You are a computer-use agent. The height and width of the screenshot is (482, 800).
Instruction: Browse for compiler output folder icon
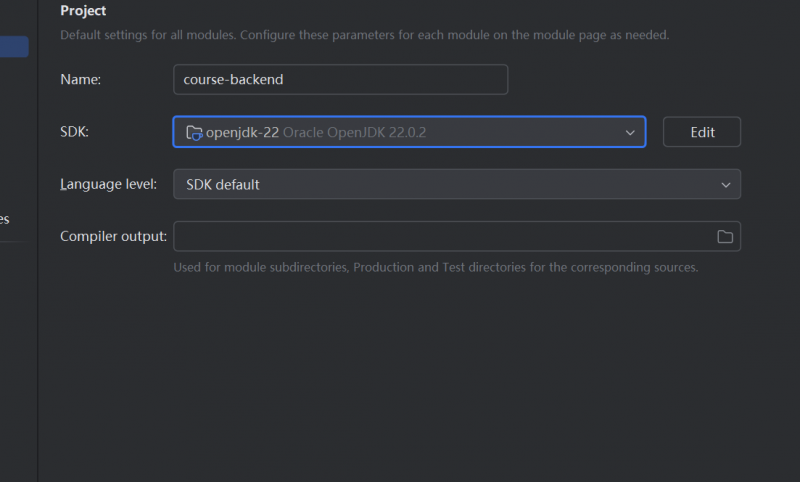[725, 237]
